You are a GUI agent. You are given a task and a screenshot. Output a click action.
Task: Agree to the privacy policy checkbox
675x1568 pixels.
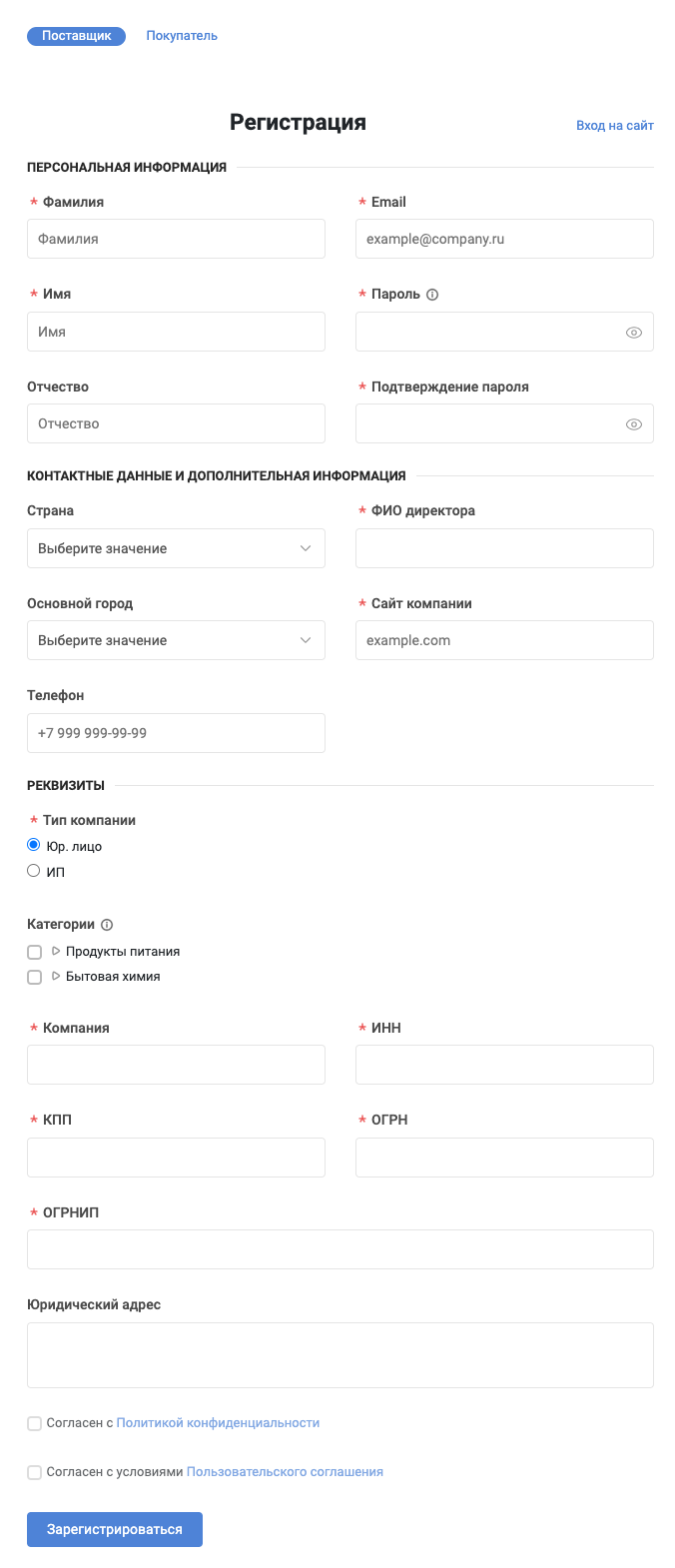35,1423
